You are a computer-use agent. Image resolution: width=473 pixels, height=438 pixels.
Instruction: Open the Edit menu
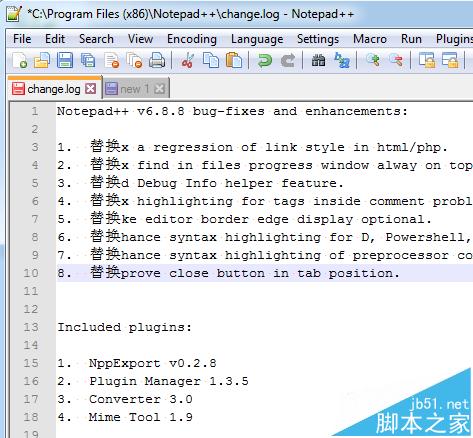[55, 39]
